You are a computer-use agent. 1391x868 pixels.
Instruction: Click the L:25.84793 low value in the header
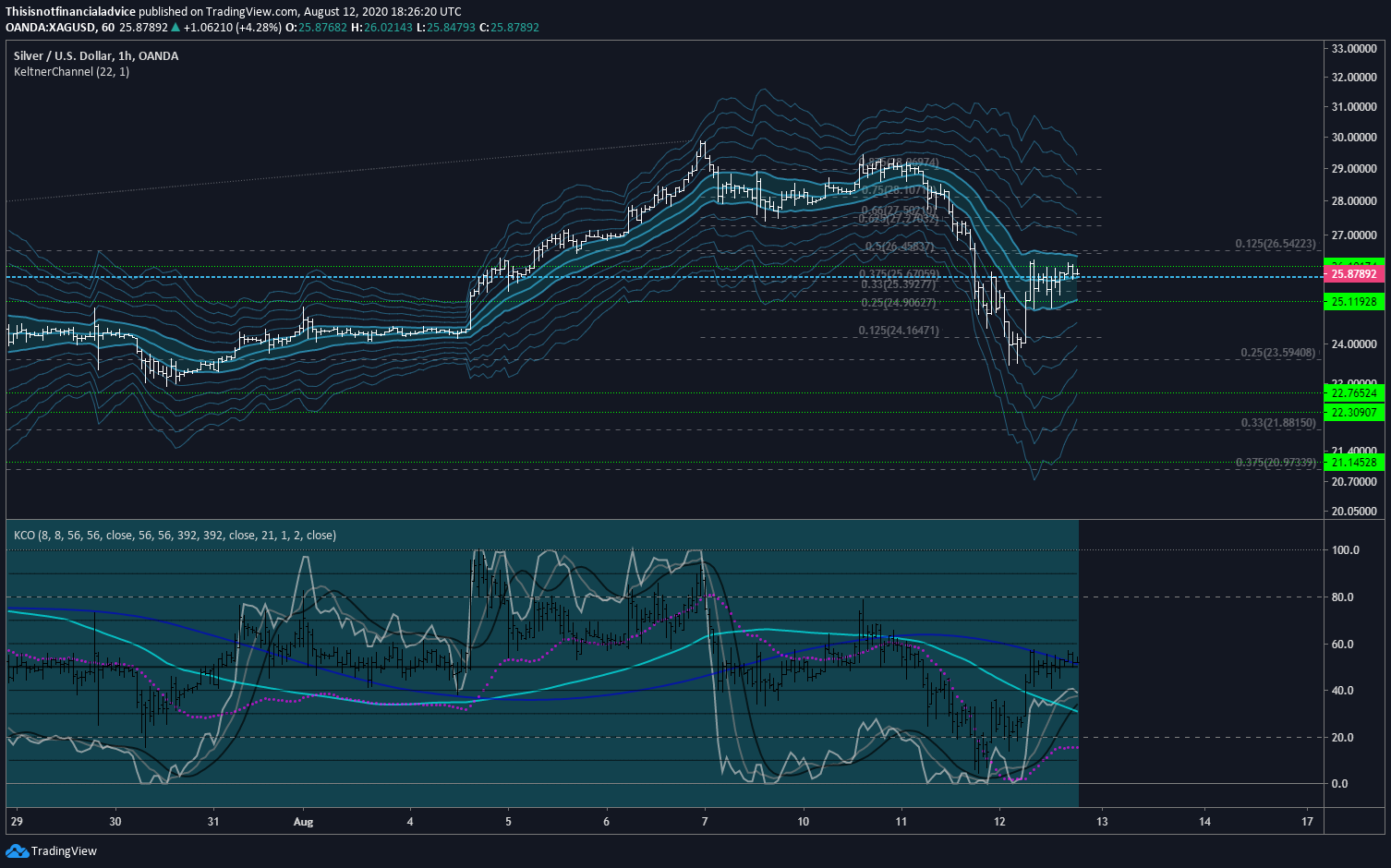[x=446, y=28]
